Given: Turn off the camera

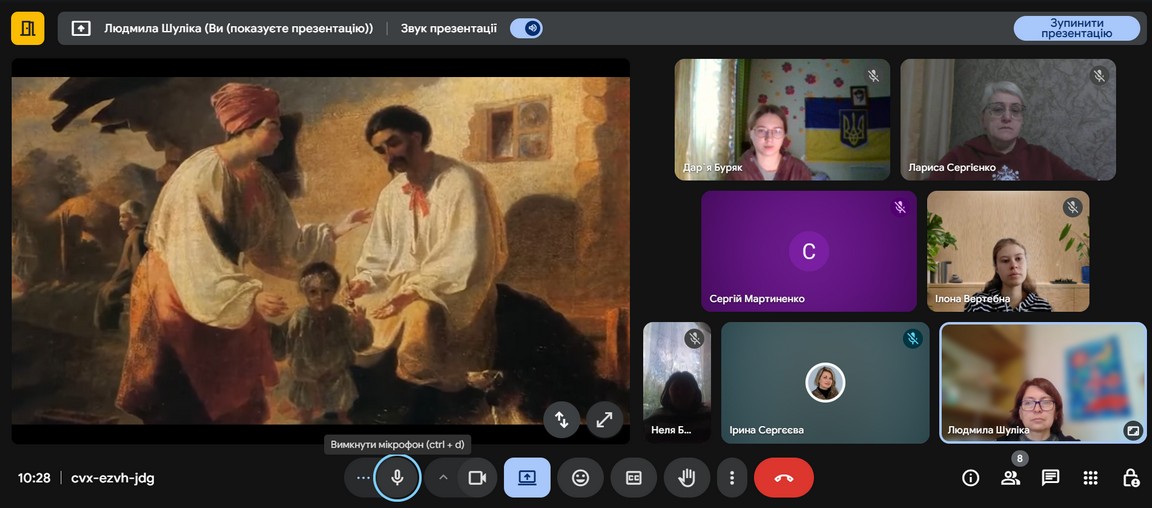Looking at the screenshot, I should pos(477,478).
